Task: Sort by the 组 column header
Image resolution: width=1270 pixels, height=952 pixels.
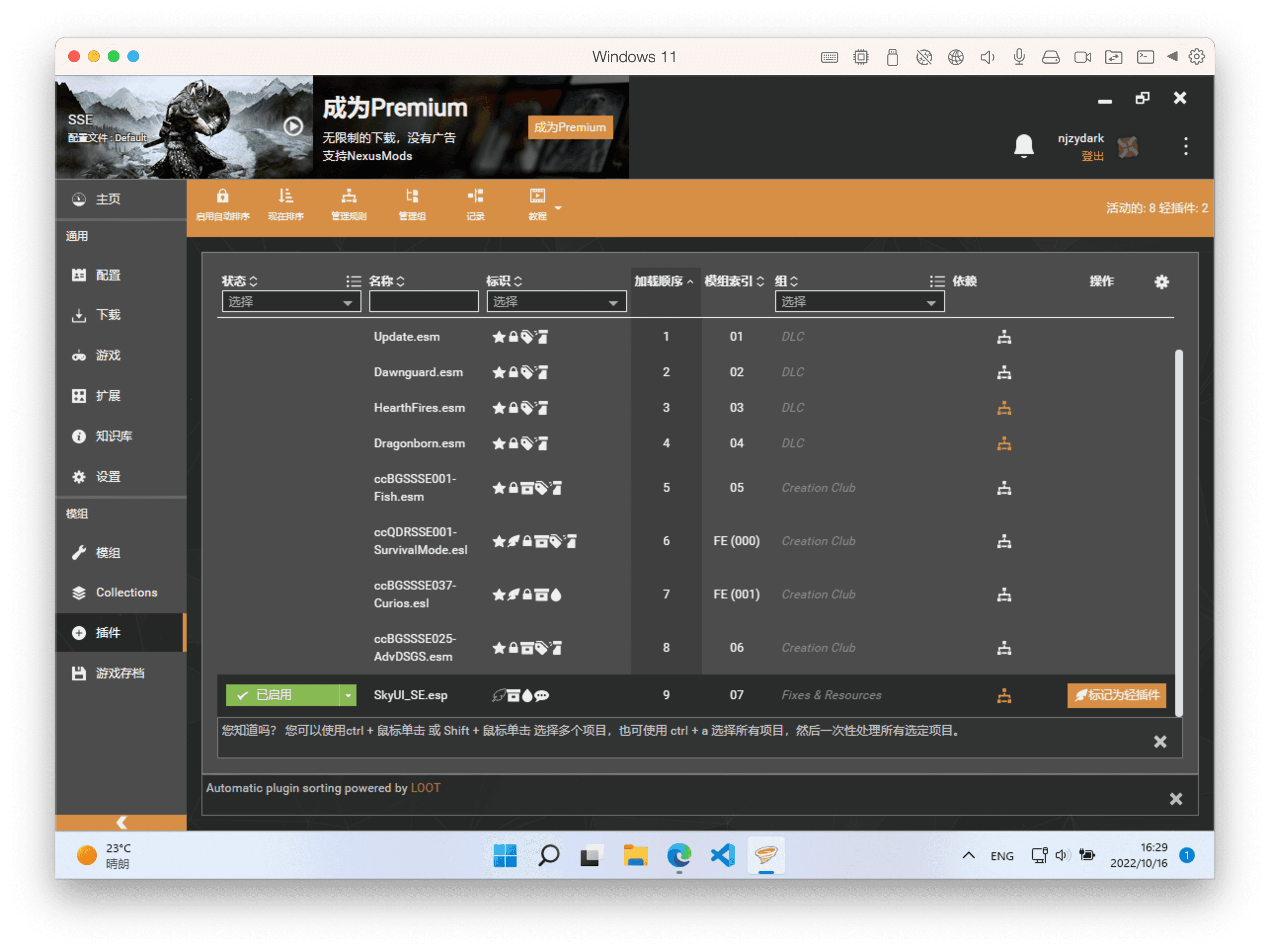Action: tap(786, 281)
